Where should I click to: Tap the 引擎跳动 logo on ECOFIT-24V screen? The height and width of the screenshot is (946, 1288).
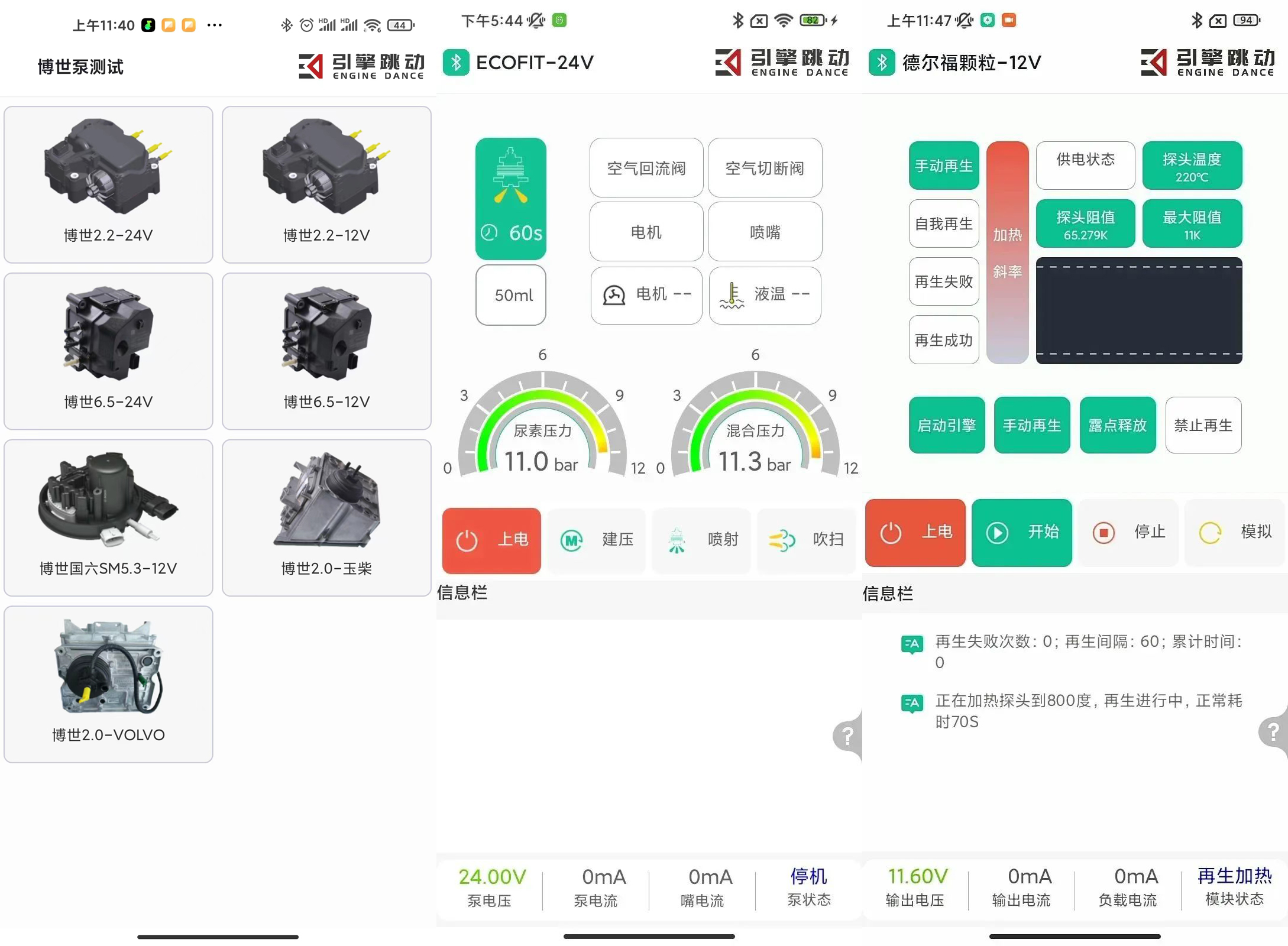click(x=782, y=62)
